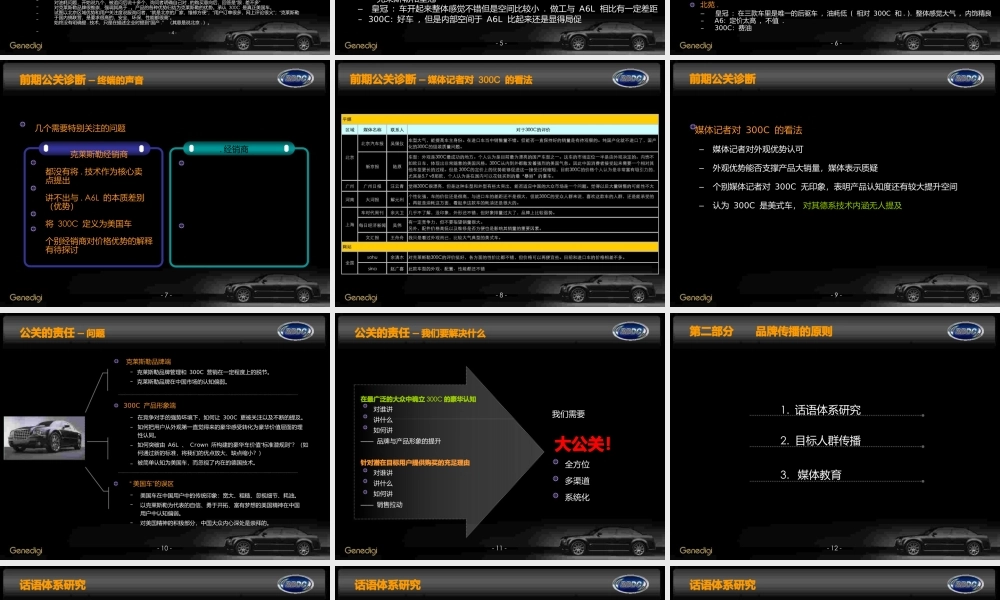Click the Genedigi logo on slide 12
Viewport: 1000px width, 600px height.
(695, 550)
